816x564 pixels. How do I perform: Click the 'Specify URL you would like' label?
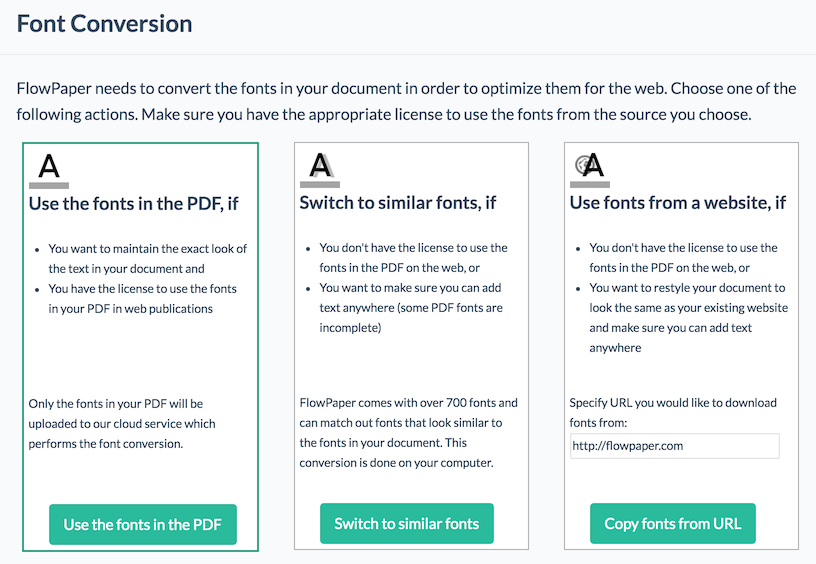point(673,413)
